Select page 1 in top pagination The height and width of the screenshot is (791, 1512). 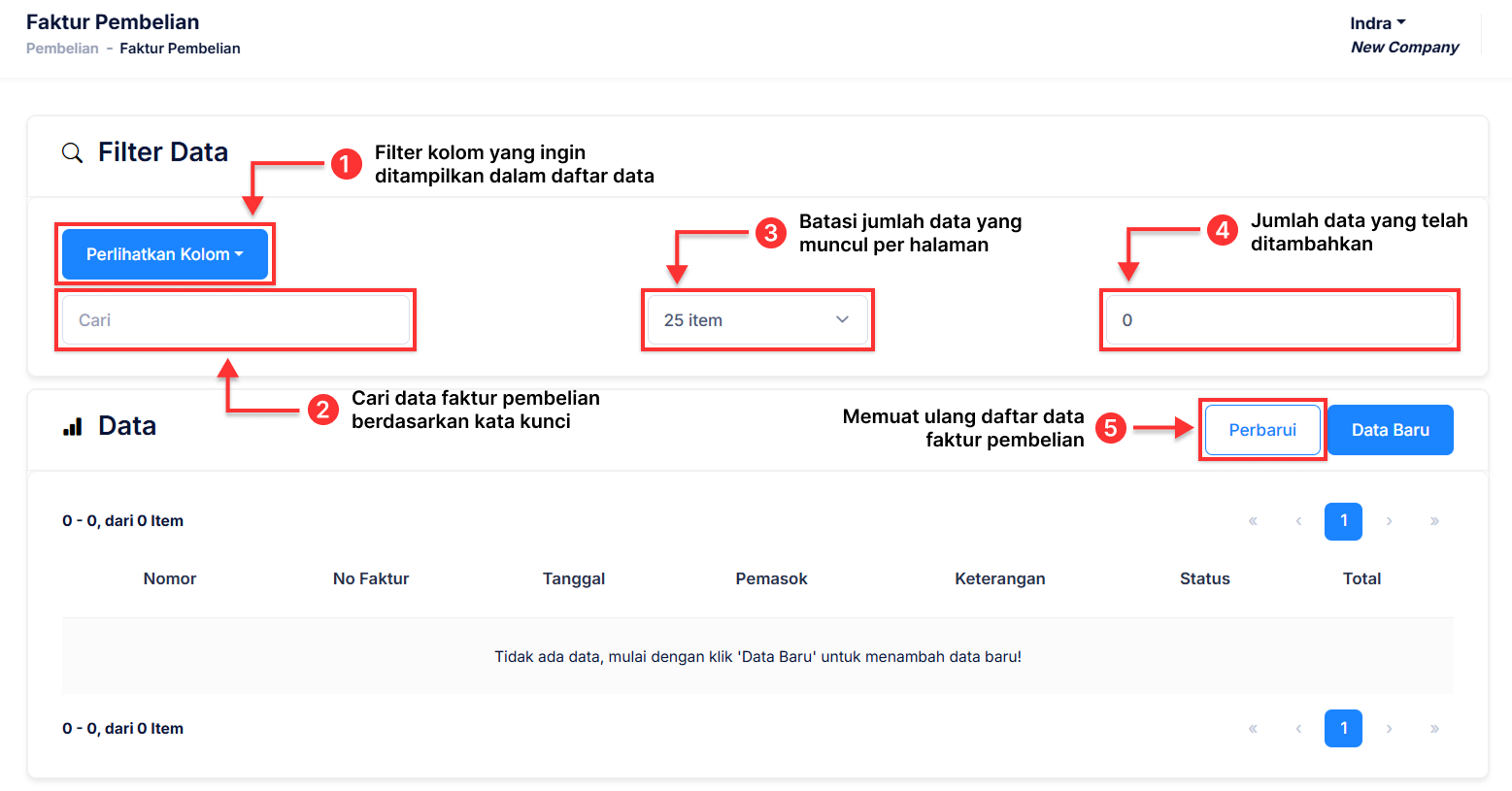click(x=1343, y=521)
